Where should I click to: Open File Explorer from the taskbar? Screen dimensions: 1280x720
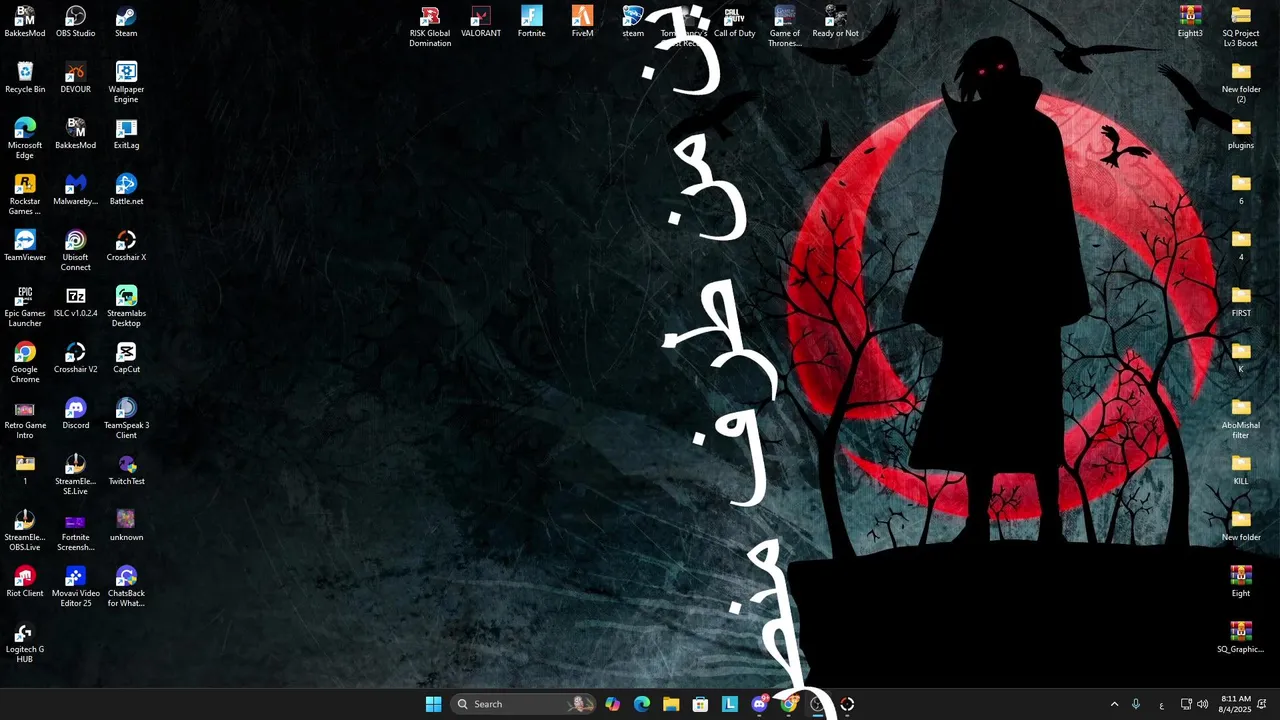671,704
